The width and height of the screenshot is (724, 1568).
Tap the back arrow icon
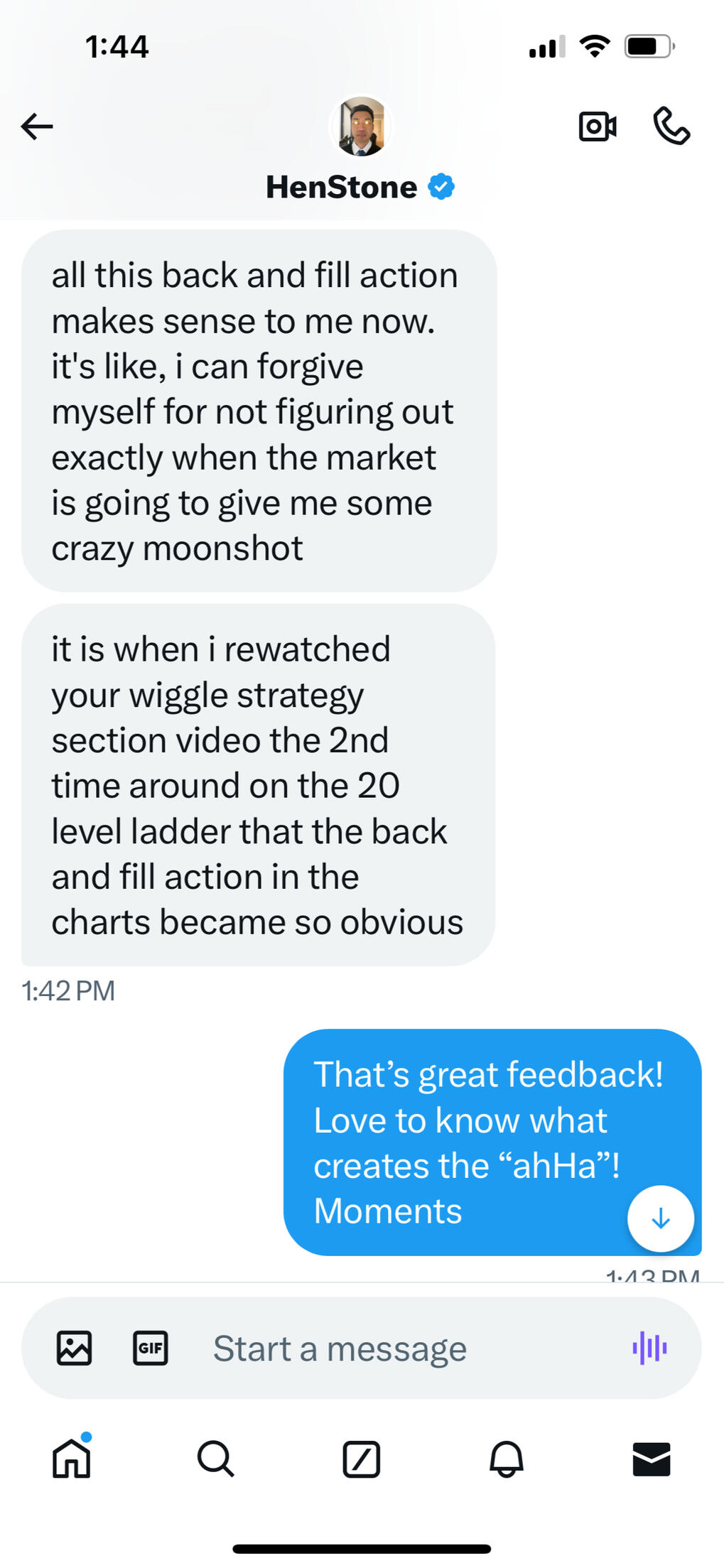37,126
